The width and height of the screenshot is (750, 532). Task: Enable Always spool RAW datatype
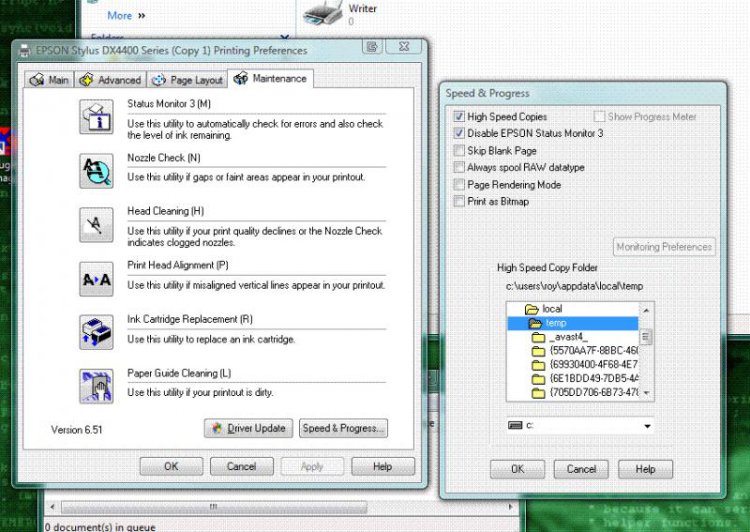(459, 167)
